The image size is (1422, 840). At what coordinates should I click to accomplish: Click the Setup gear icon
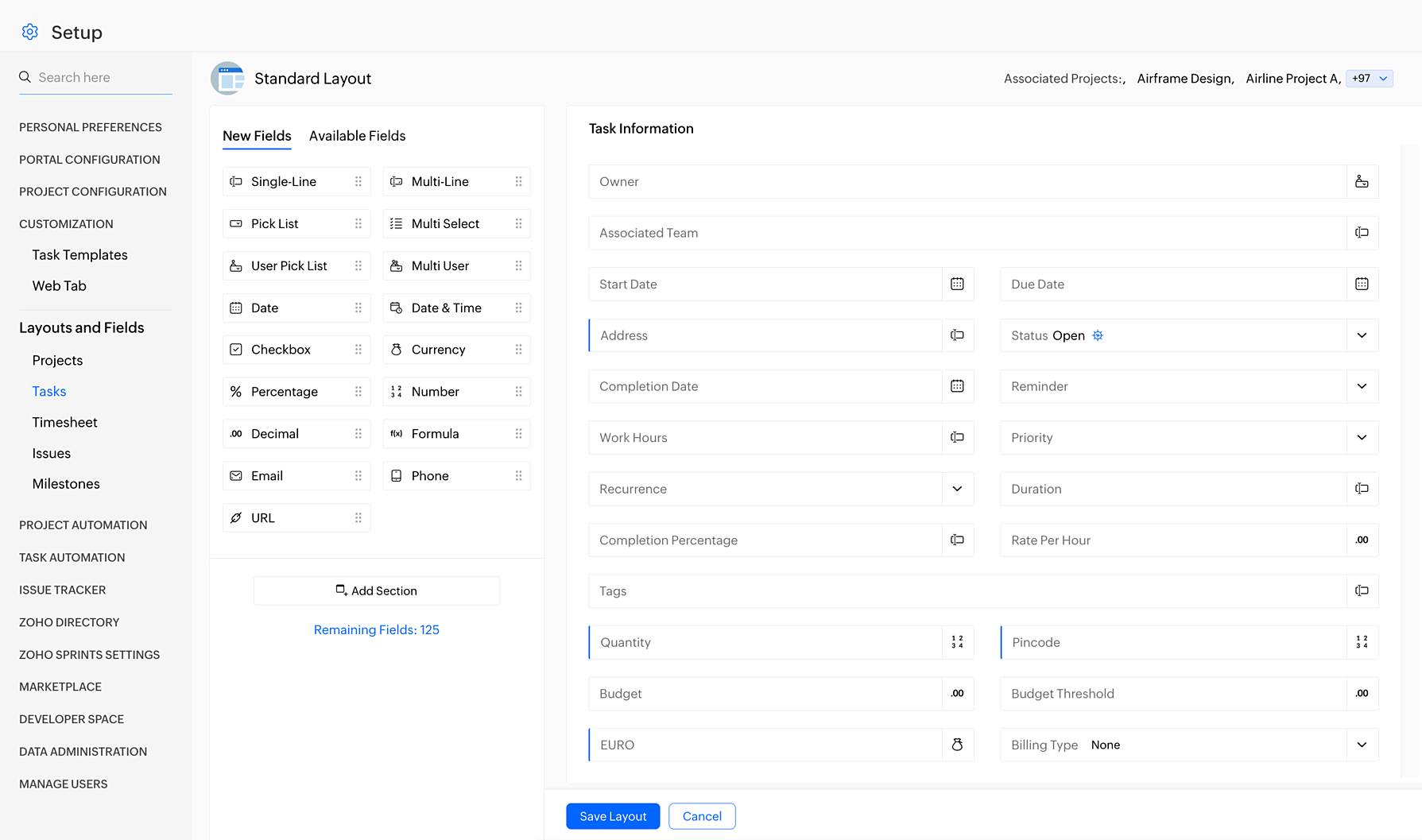[30, 32]
